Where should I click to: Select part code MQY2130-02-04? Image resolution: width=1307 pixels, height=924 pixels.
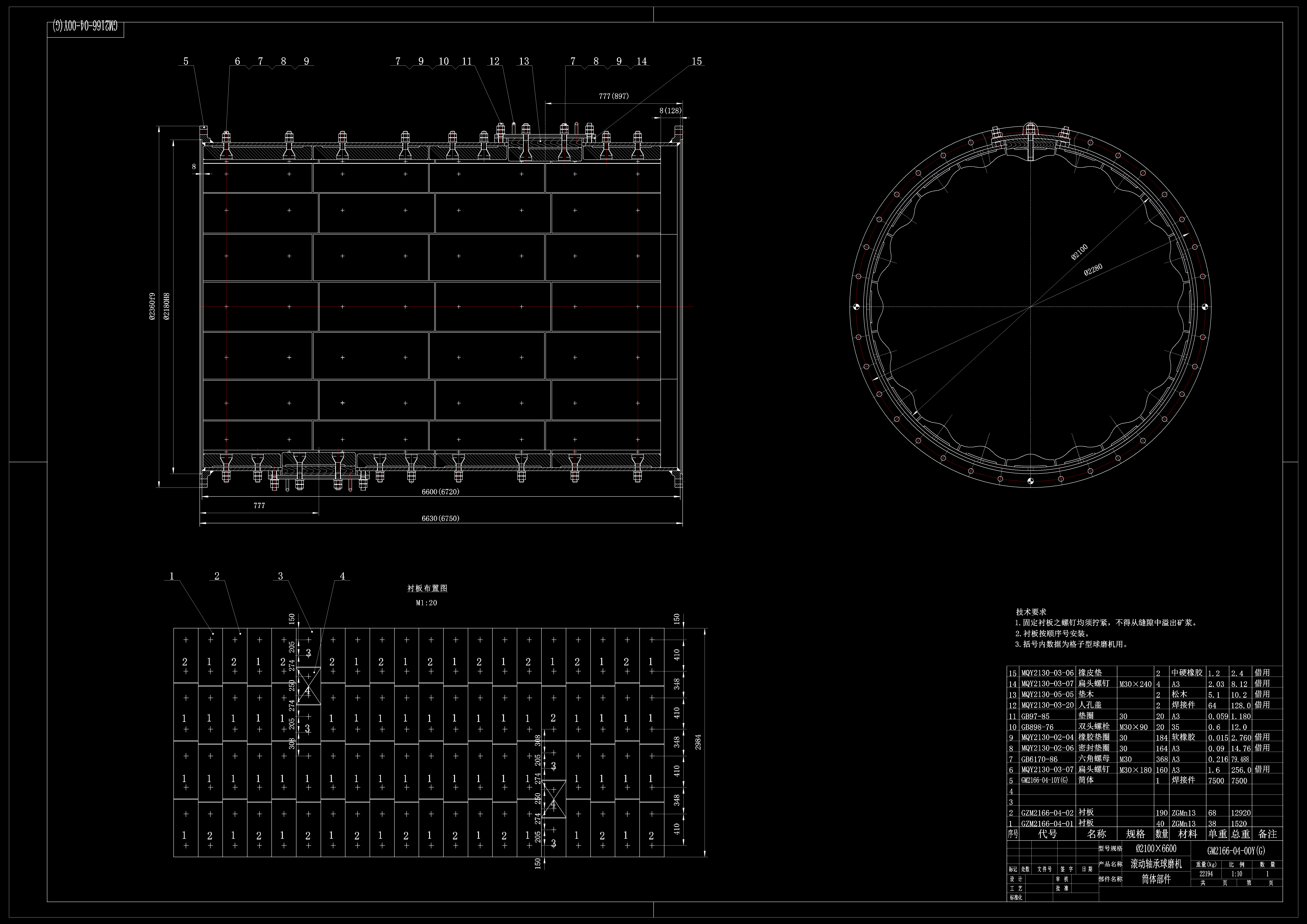click(1047, 737)
